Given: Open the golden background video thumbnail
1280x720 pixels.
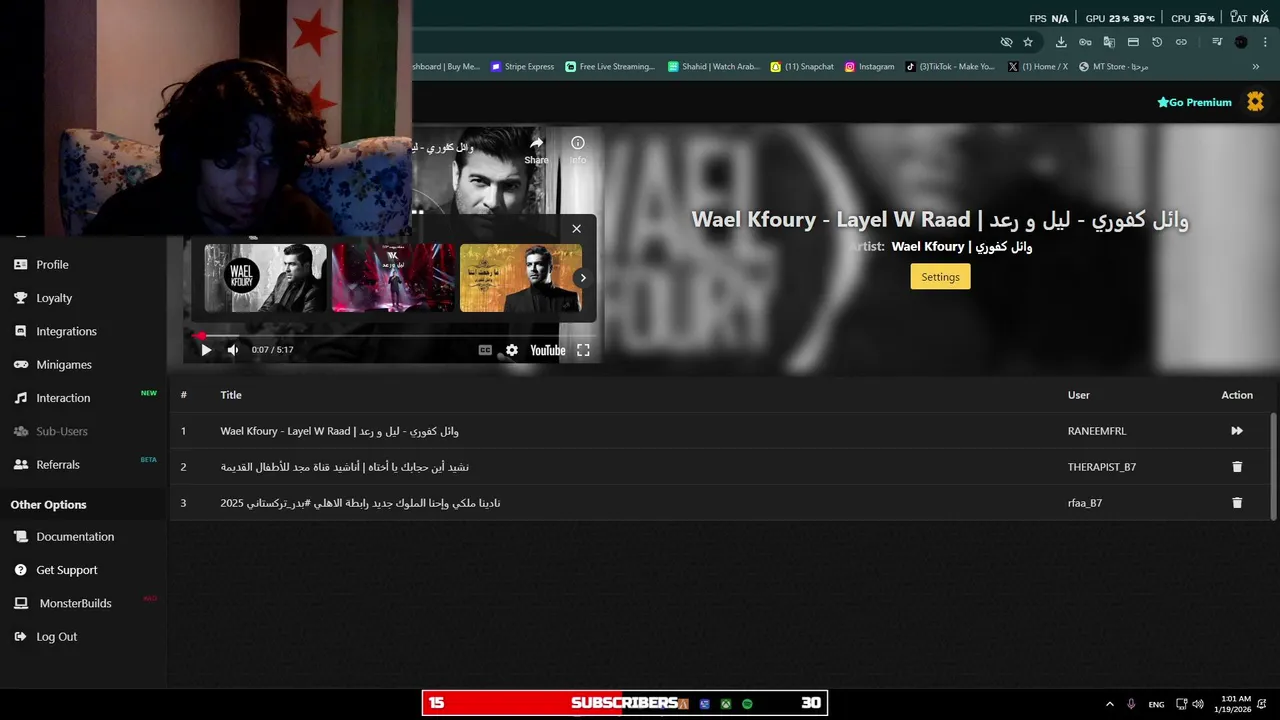Looking at the screenshot, I should pos(520,278).
